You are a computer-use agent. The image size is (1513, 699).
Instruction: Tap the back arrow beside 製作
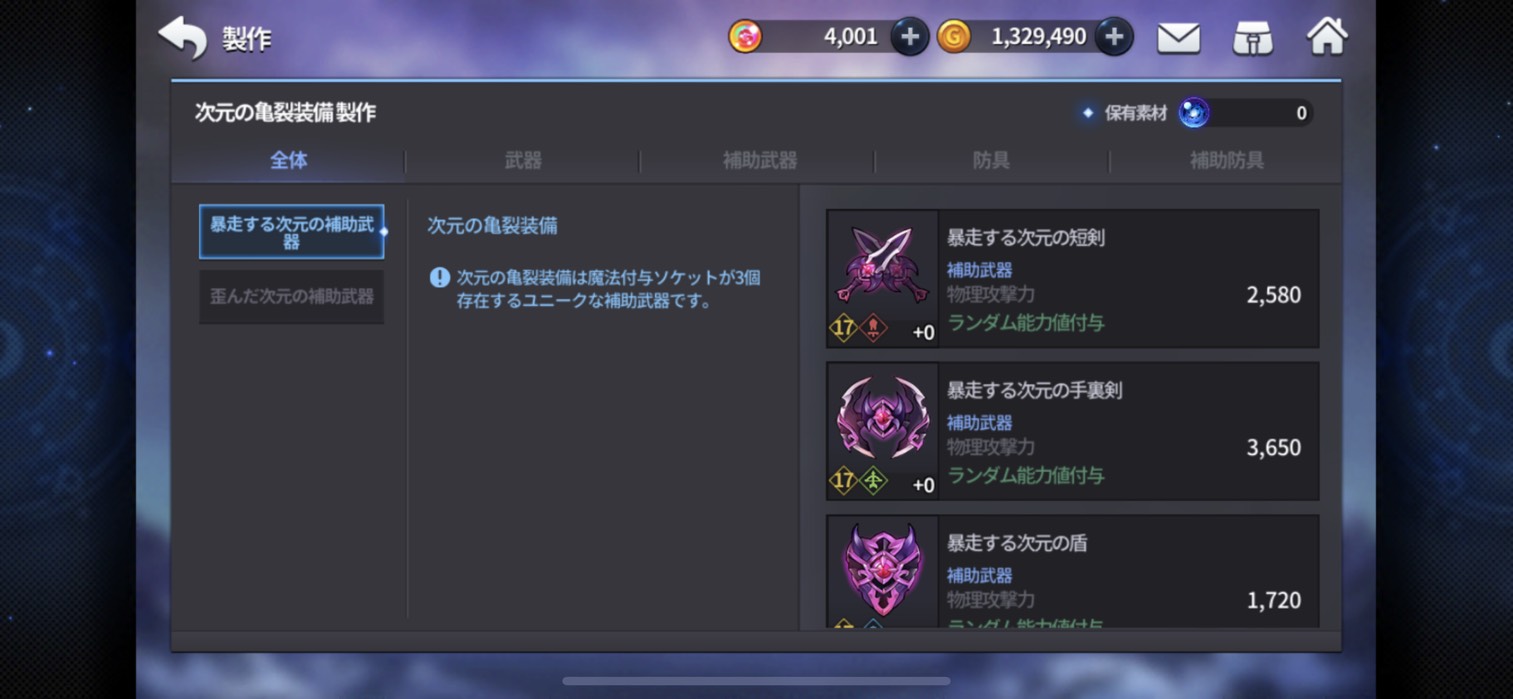pos(183,38)
